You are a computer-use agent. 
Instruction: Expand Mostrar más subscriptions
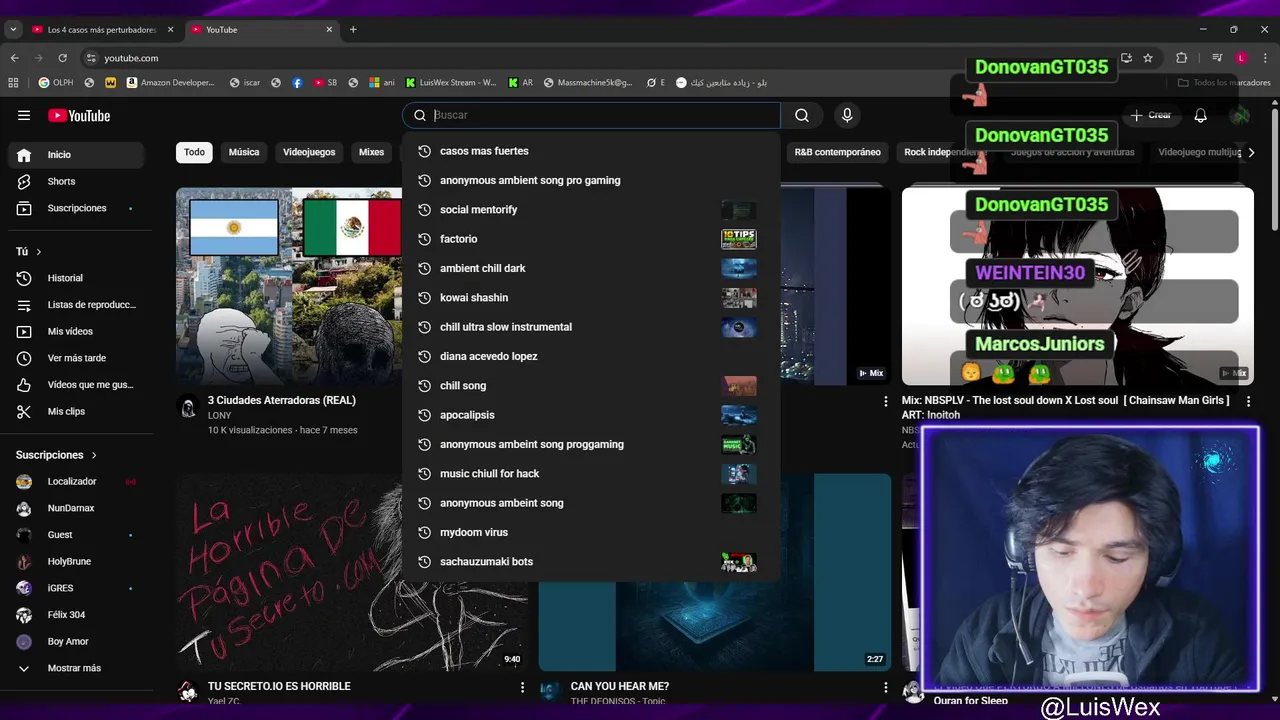click(76, 668)
